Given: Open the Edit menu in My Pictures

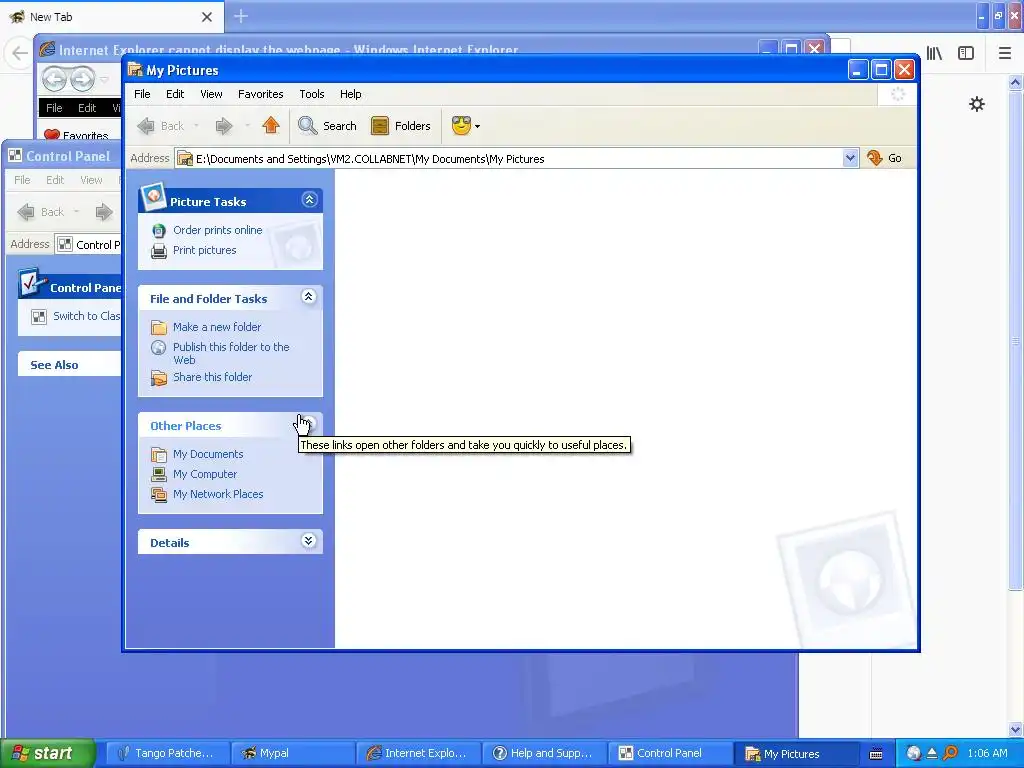Looking at the screenshot, I should pyautogui.click(x=175, y=94).
